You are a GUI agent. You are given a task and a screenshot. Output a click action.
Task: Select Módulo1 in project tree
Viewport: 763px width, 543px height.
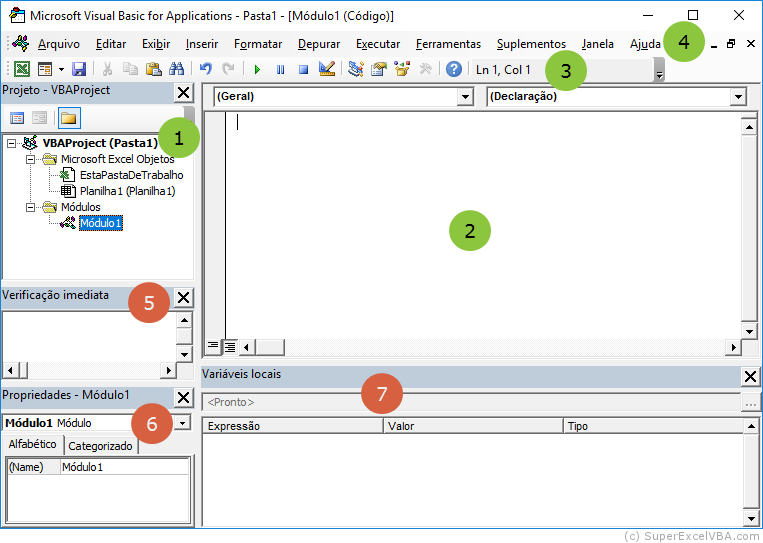point(101,223)
